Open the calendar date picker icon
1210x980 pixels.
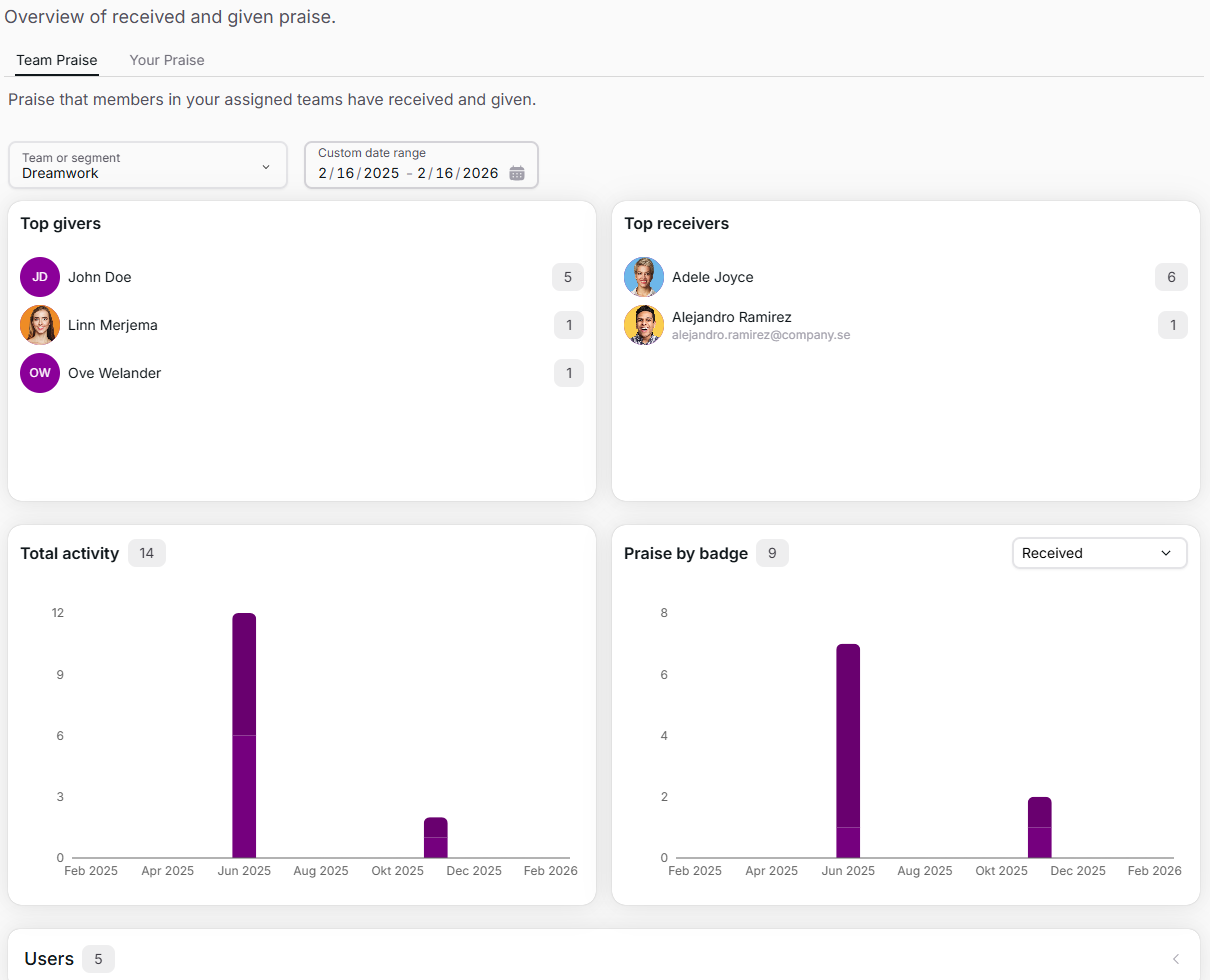click(x=517, y=173)
